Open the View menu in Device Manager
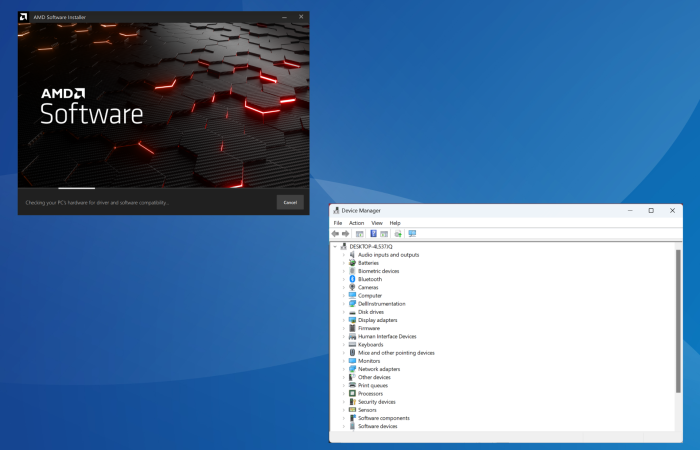Screen dimensions: 700x450 pos(377,223)
